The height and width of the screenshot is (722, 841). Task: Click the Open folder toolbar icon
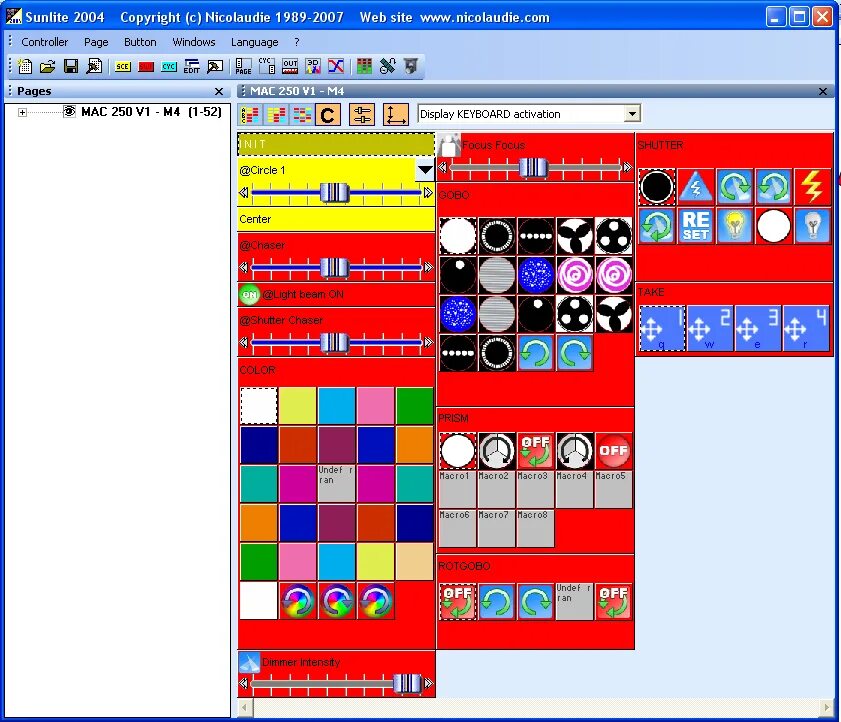(48, 67)
